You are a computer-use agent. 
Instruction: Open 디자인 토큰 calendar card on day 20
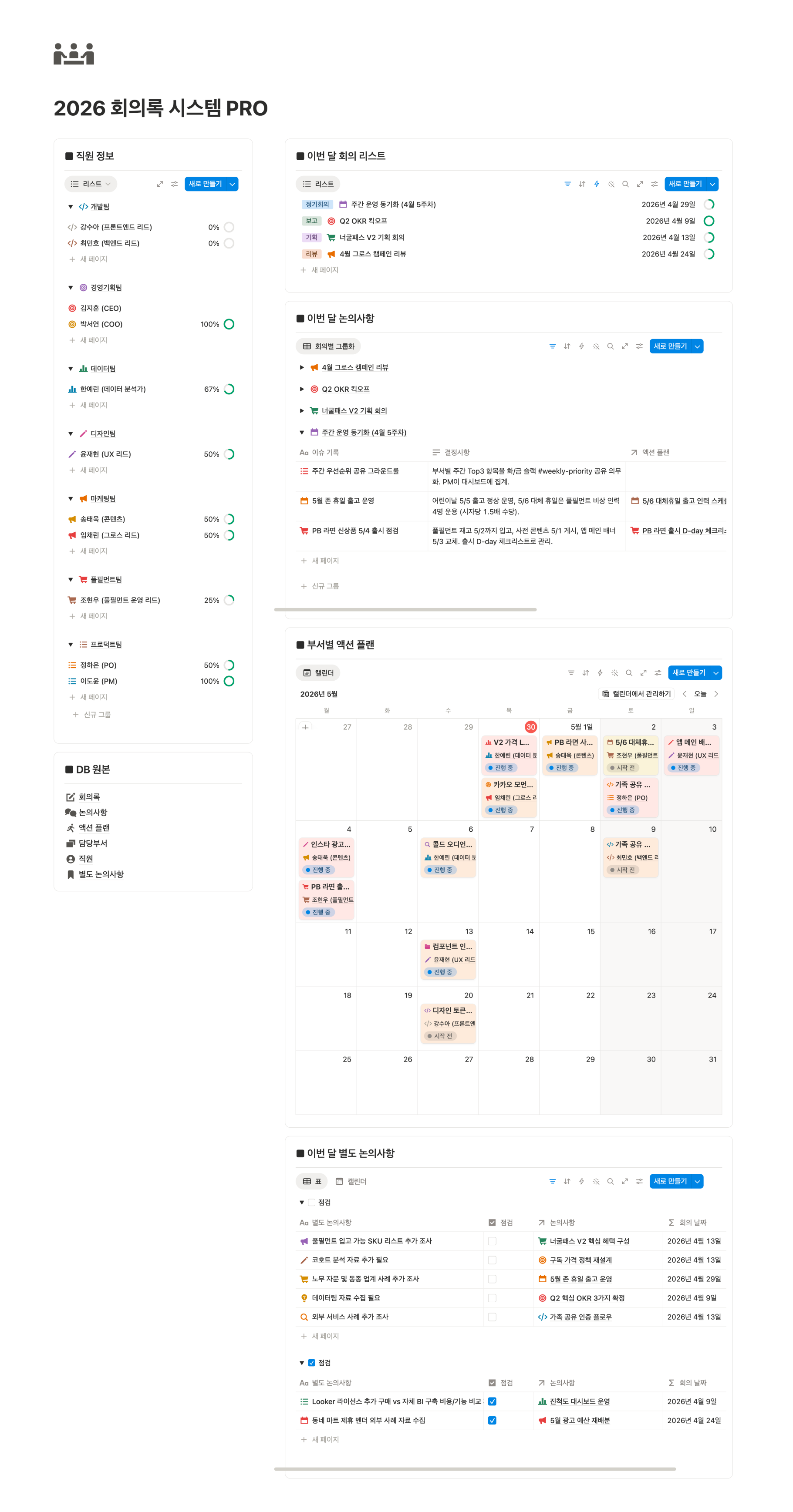click(x=448, y=1023)
